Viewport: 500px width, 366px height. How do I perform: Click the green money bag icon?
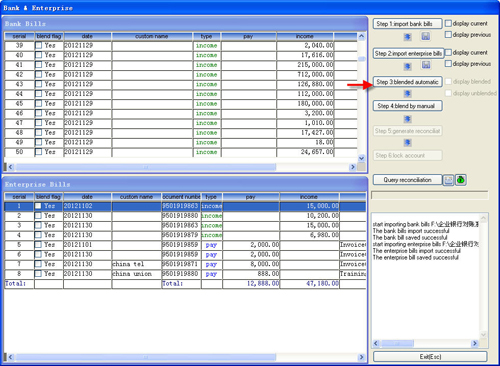(x=461, y=180)
